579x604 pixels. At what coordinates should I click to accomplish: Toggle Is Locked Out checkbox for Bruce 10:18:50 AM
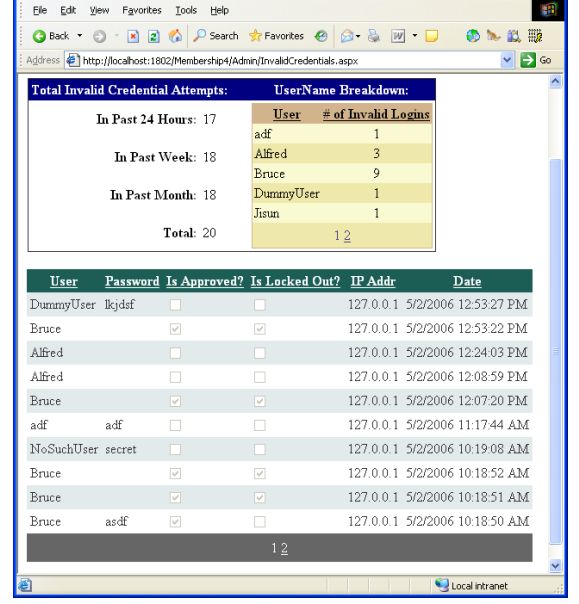[260, 522]
